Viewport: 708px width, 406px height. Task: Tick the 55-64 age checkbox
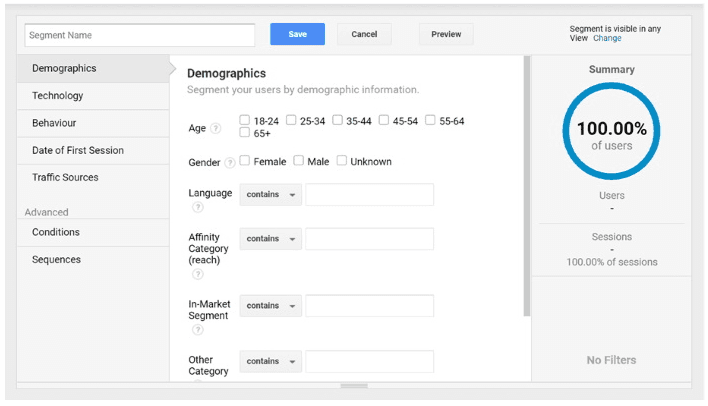point(430,120)
